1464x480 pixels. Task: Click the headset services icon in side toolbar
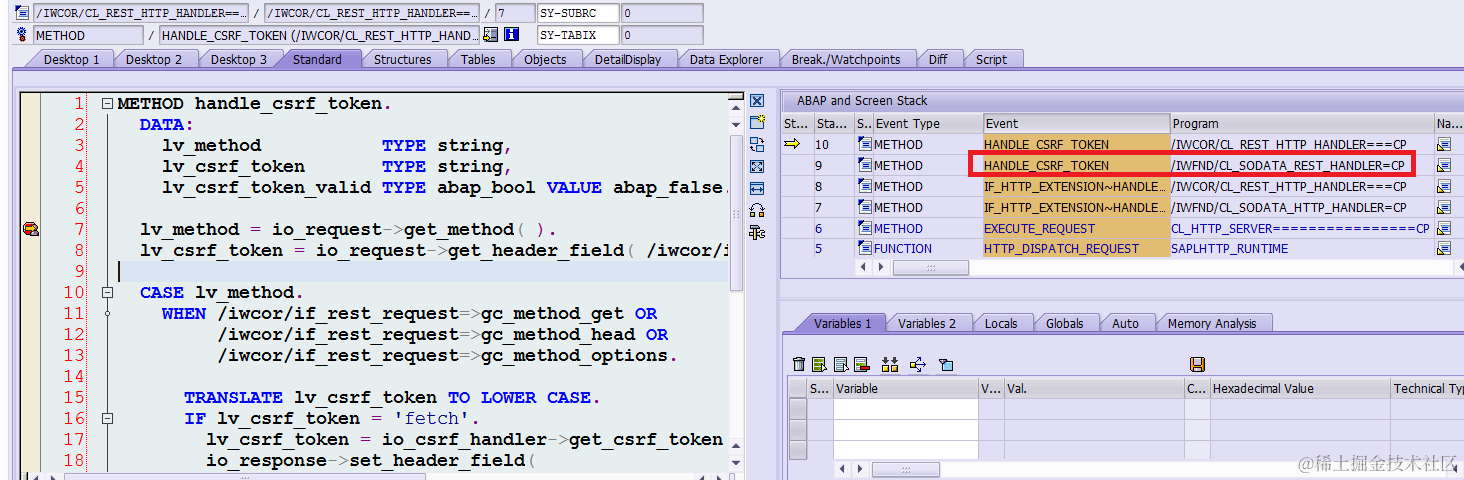coord(757,210)
